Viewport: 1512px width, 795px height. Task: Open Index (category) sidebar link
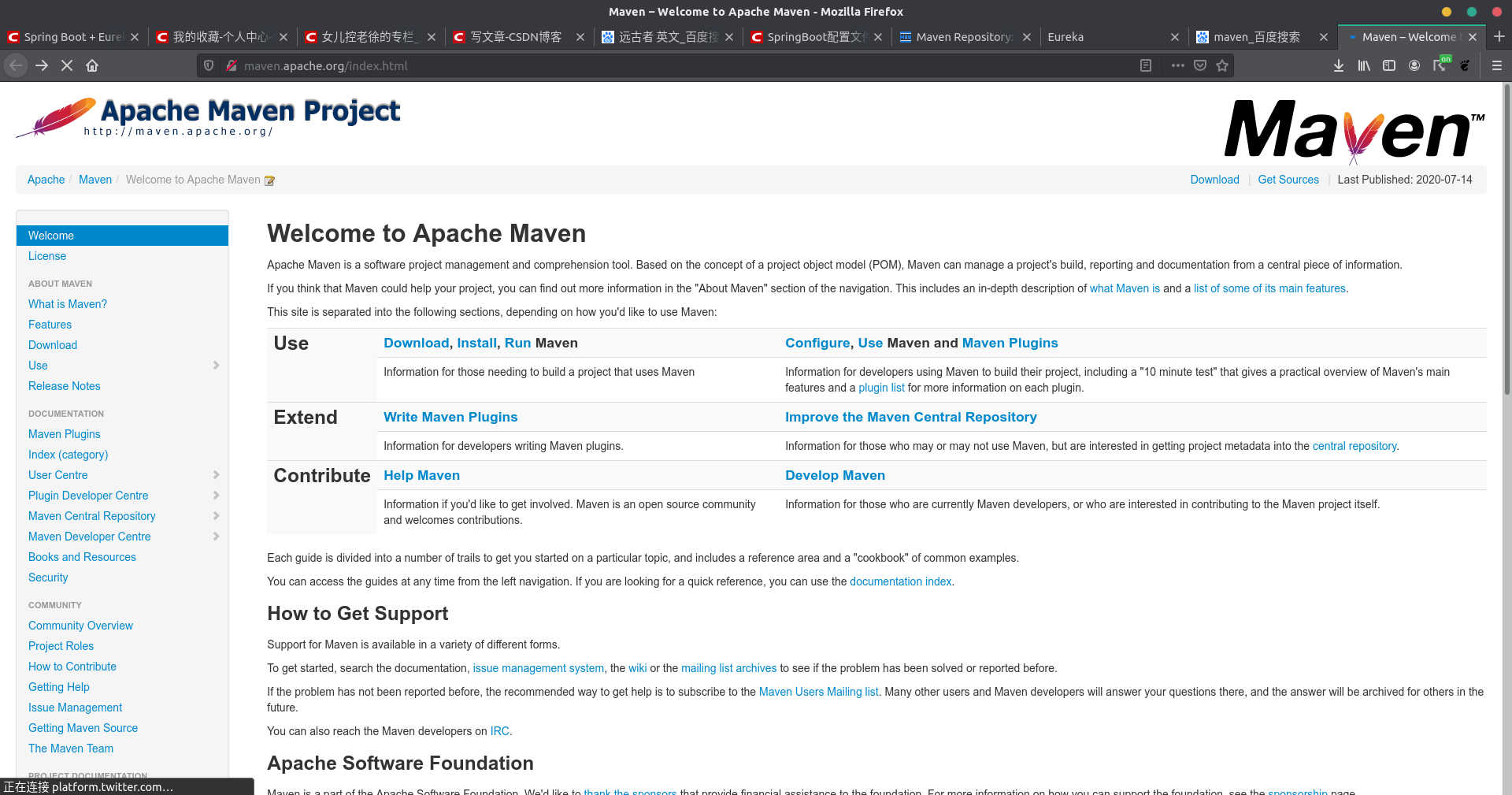69,455
